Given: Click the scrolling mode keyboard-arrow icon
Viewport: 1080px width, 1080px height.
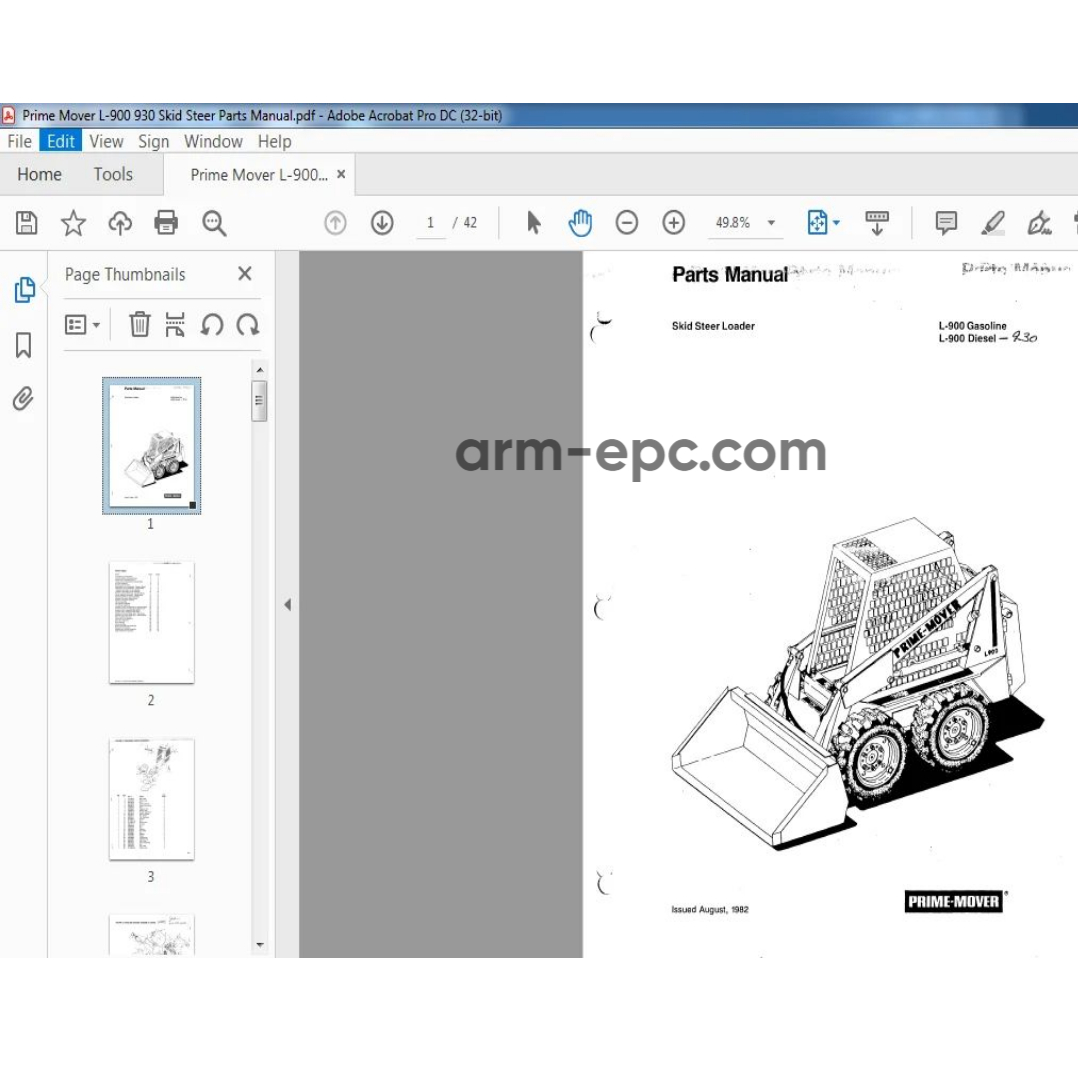Looking at the screenshot, I should click(877, 223).
